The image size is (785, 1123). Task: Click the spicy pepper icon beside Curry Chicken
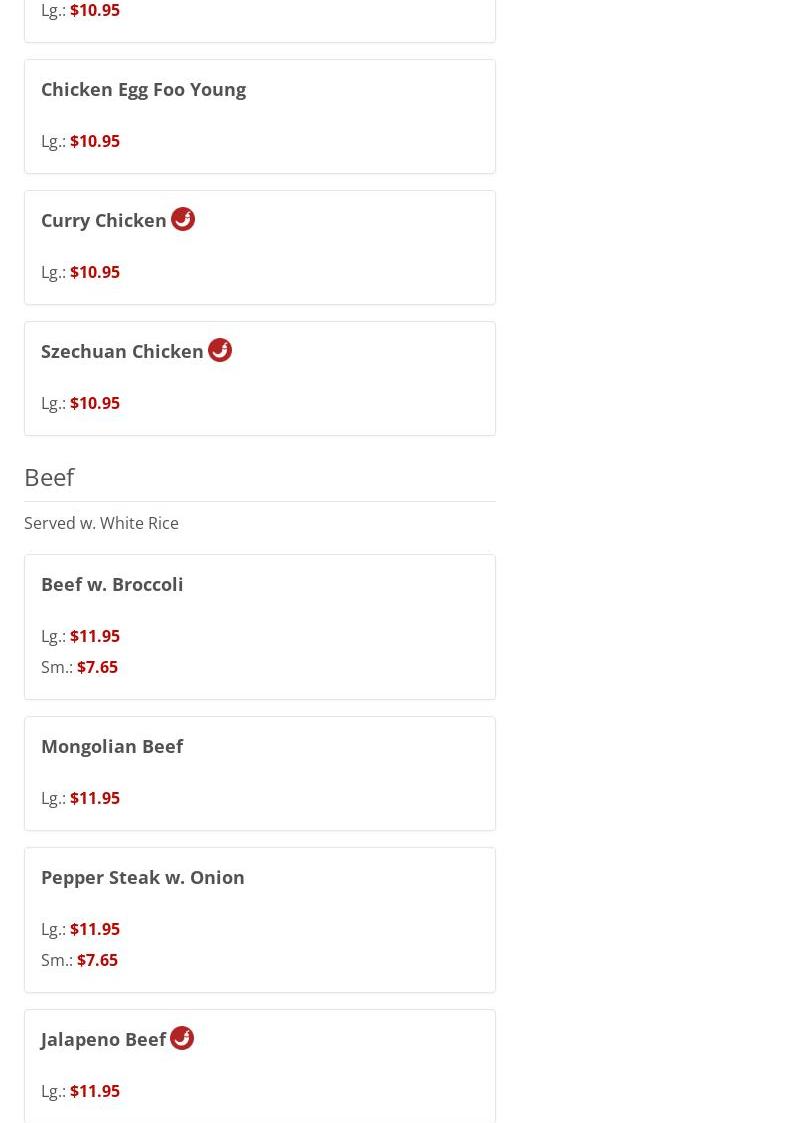pyautogui.click(x=183, y=219)
